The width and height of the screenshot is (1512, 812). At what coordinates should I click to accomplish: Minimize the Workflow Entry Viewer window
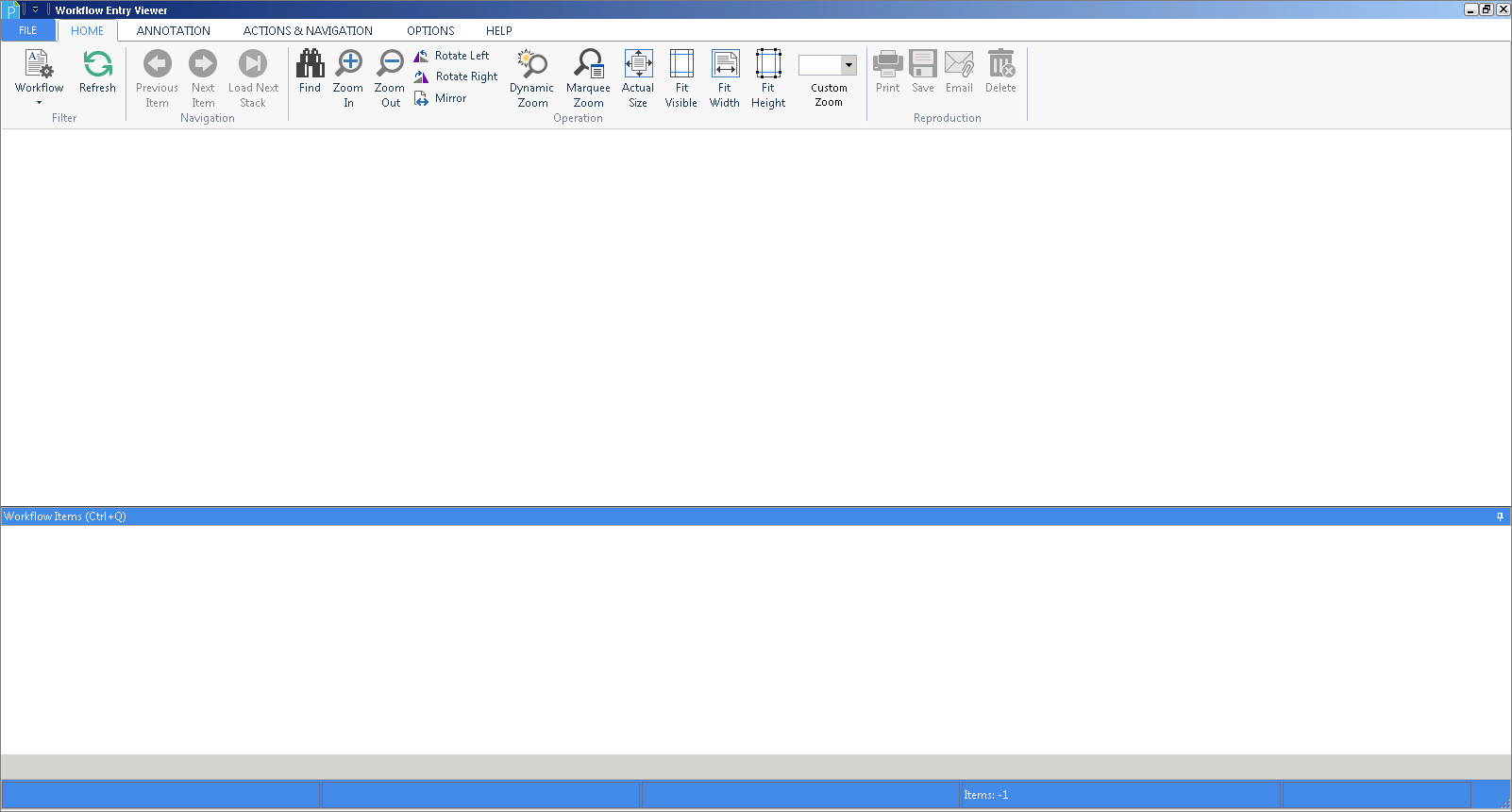click(x=1470, y=9)
